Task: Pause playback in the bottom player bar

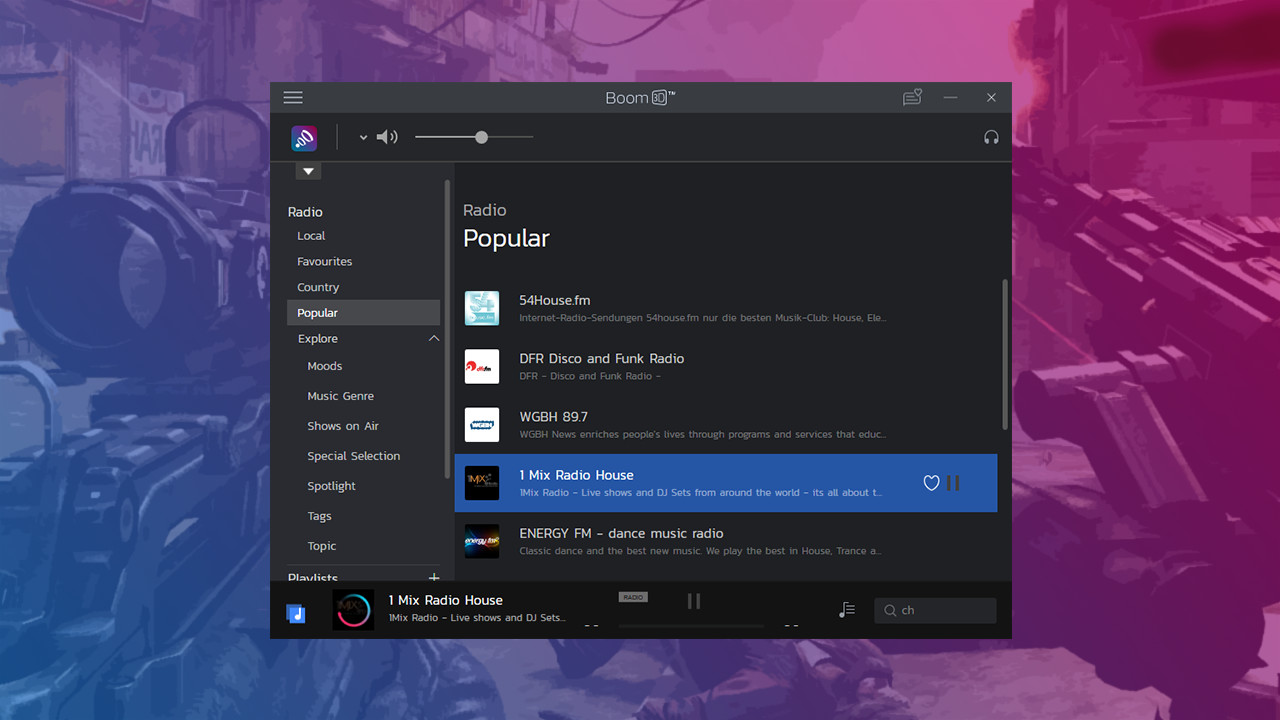Action: click(694, 601)
